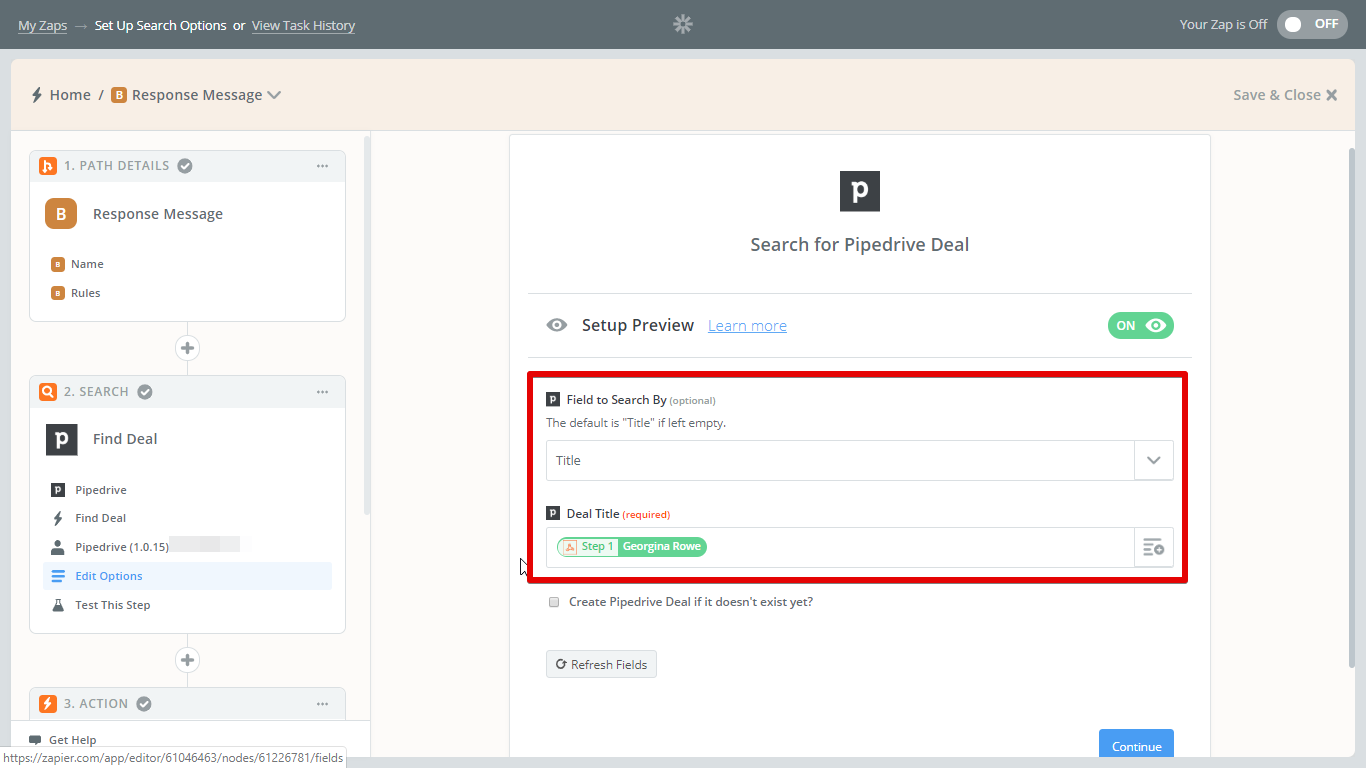Image resolution: width=1366 pixels, height=768 pixels.
Task: Click the Response Message step title
Action: point(158,214)
